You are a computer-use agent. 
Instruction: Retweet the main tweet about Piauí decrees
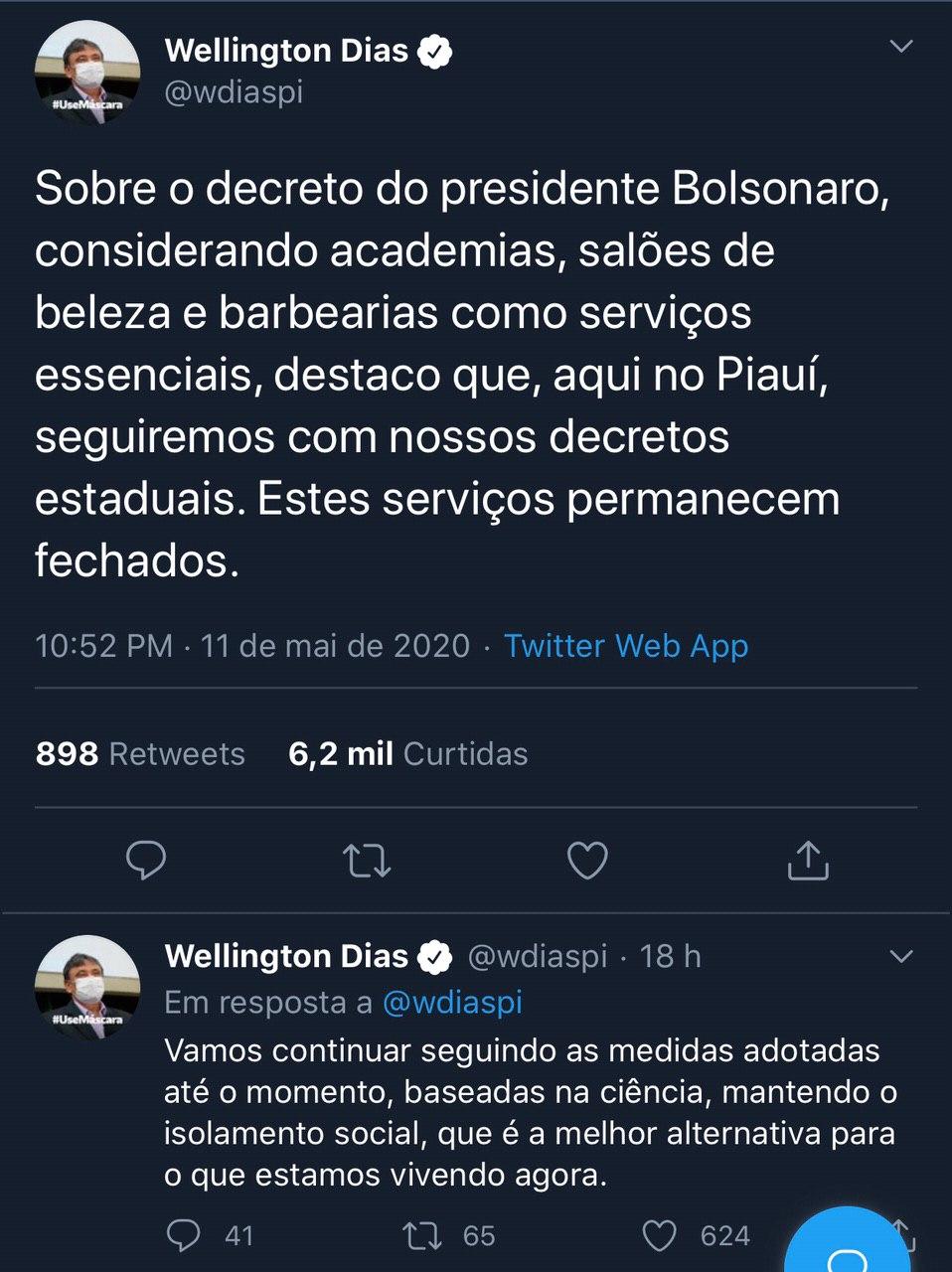pos(367,861)
